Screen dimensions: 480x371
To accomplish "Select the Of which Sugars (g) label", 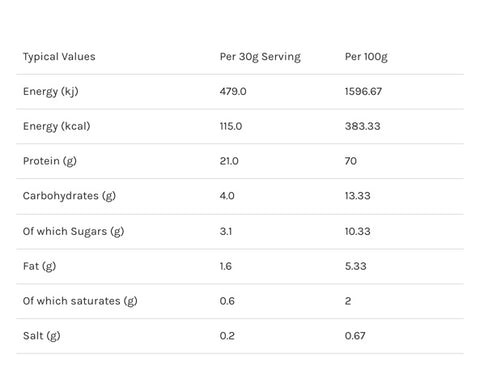I will coord(73,232).
